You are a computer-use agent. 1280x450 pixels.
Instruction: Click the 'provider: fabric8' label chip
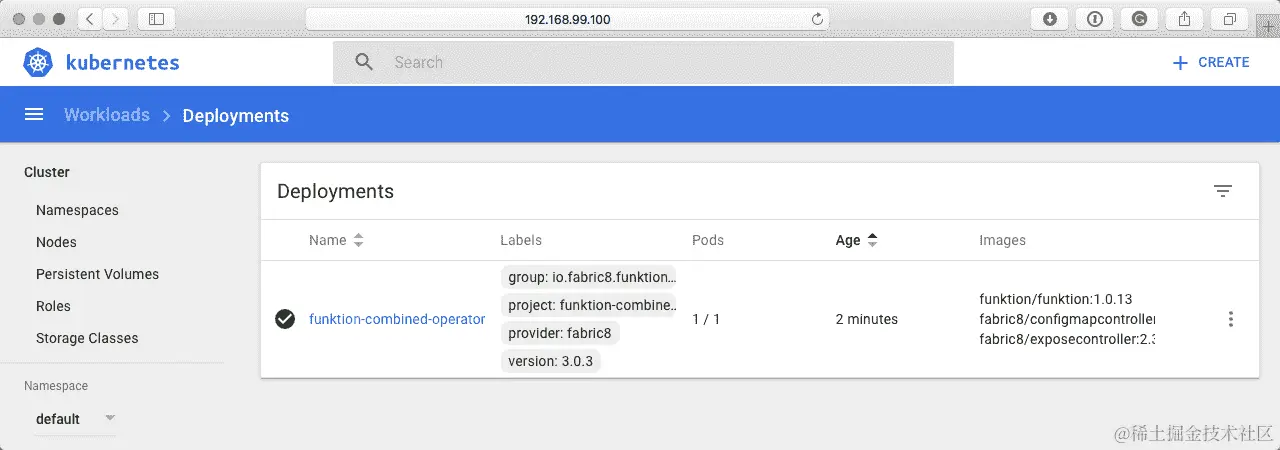pyautogui.click(x=559, y=333)
